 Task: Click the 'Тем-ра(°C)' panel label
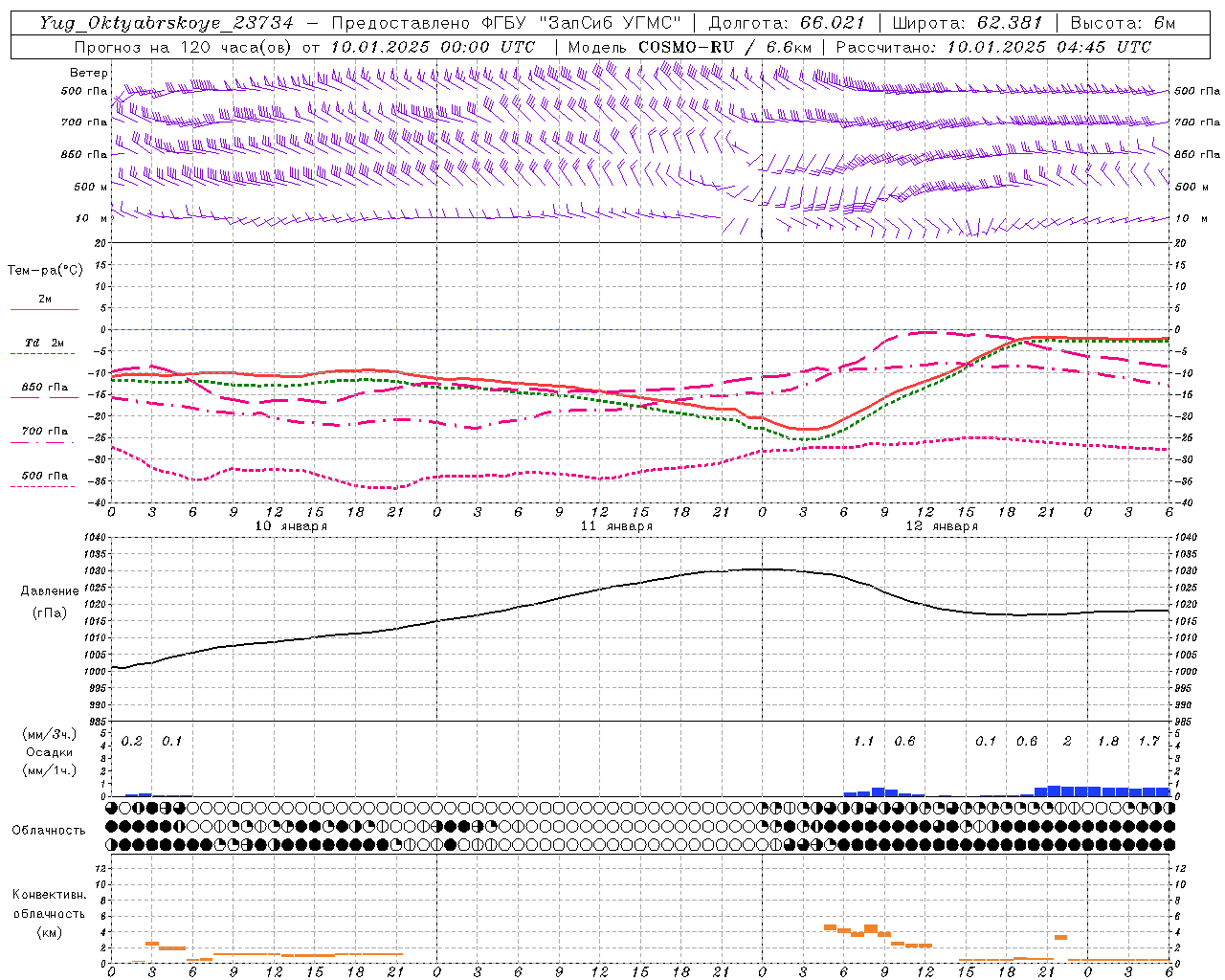[45, 271]
